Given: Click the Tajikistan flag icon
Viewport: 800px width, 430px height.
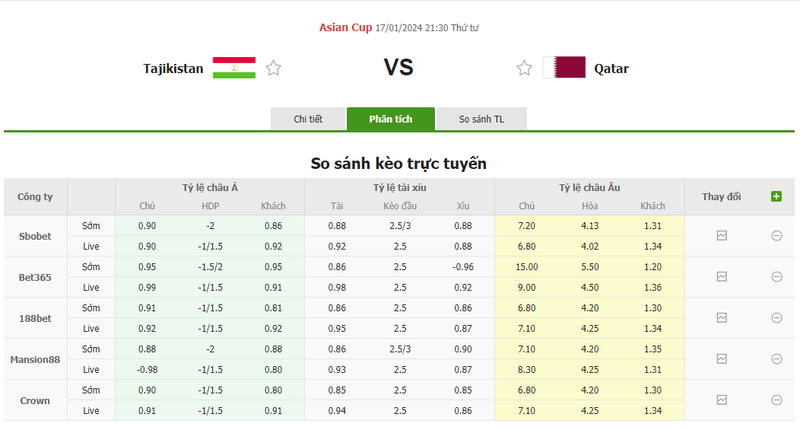Looking at the screenshot, I should point(234,68).
